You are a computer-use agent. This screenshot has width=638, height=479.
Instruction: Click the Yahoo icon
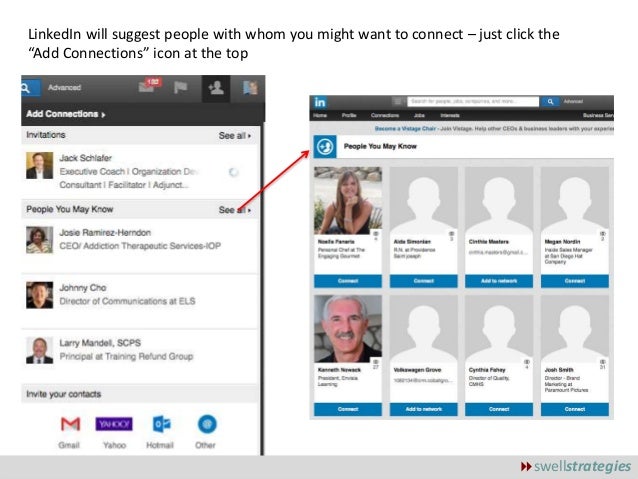114,424
